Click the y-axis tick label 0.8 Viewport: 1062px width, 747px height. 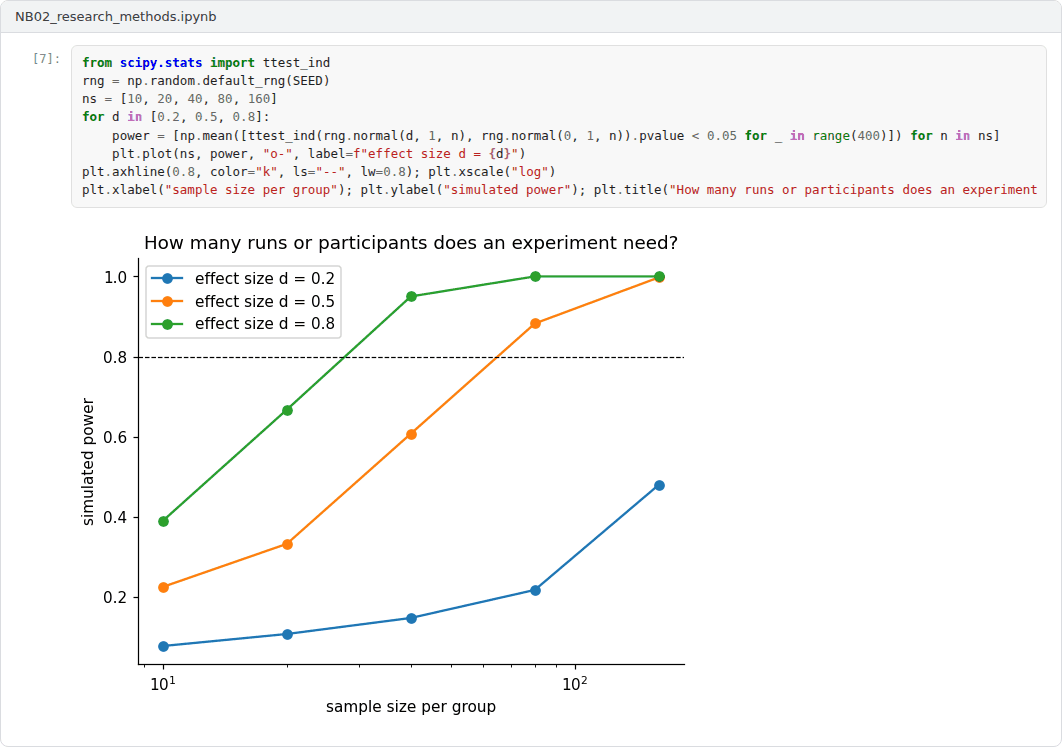point(116,357)
